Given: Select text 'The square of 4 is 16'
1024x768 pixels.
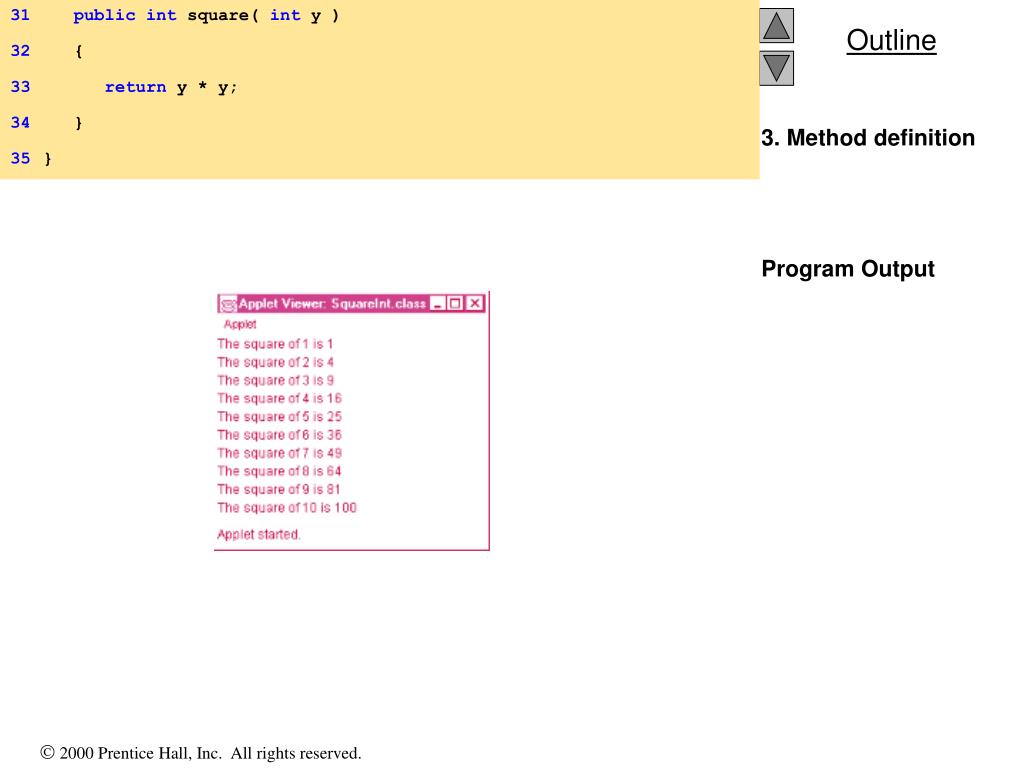Looking at the screenshot, I should click(279, 398).
